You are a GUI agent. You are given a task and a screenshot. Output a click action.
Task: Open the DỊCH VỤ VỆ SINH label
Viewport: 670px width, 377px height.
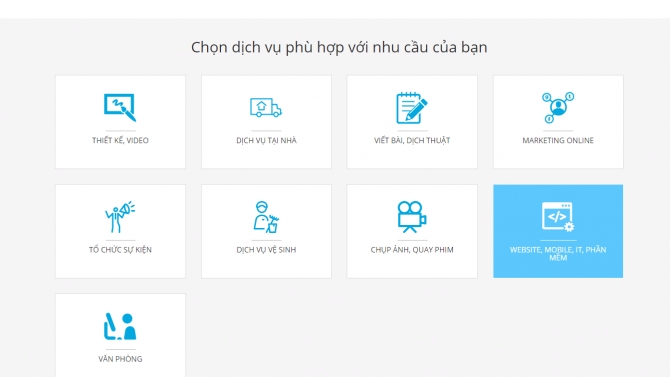click(x=266, y=250)
